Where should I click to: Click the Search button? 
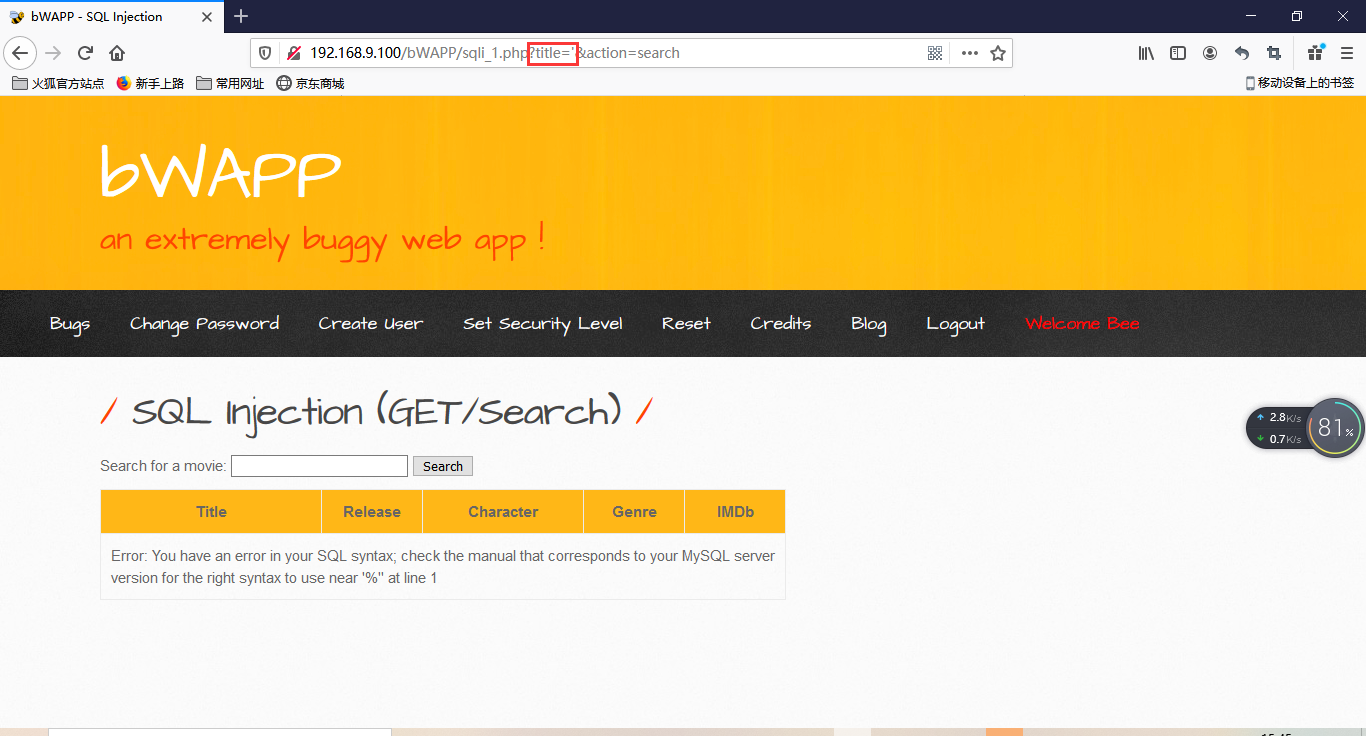tap(442, 466)
